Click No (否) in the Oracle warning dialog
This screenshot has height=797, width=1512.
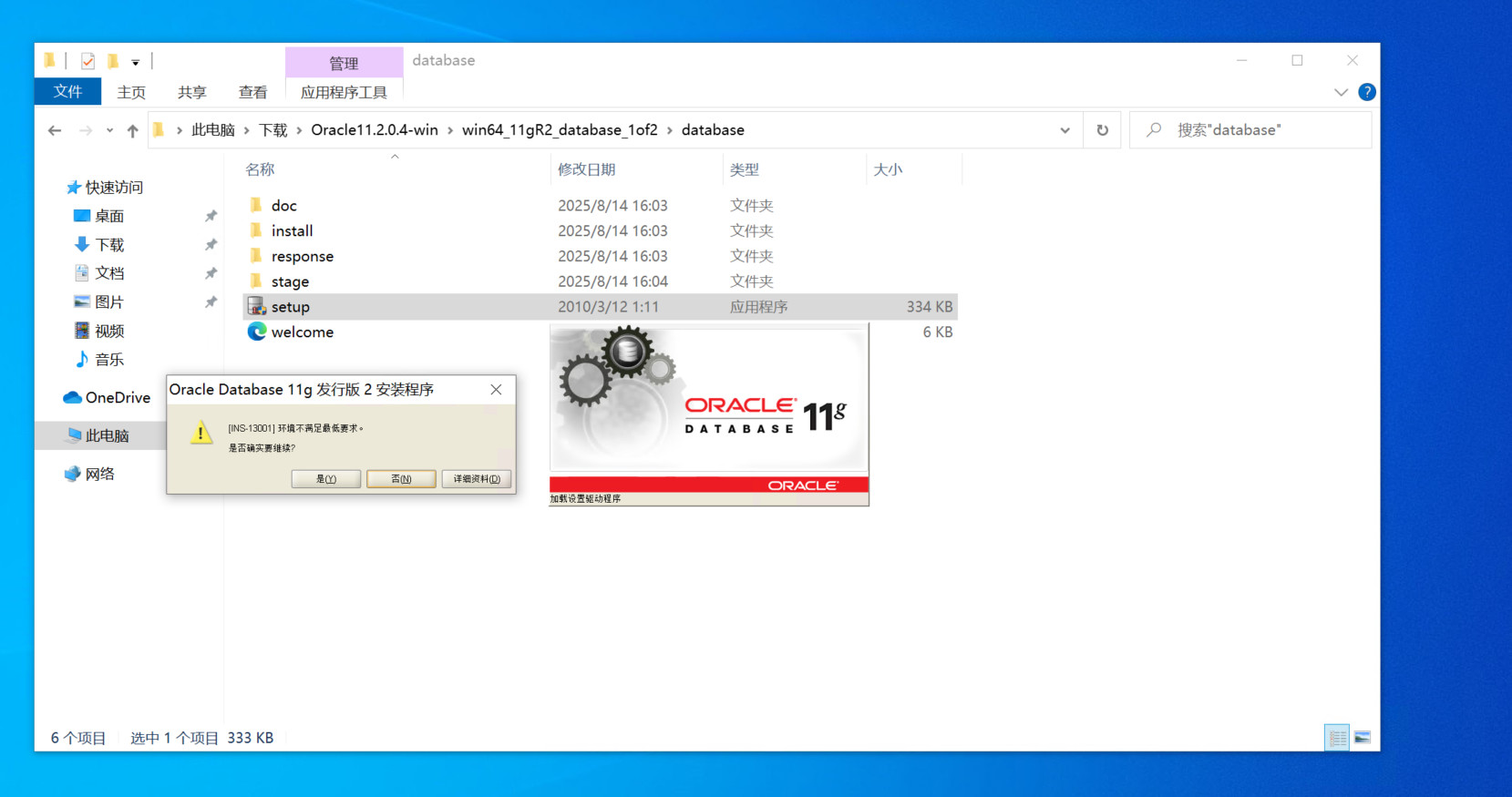[401, 479]
